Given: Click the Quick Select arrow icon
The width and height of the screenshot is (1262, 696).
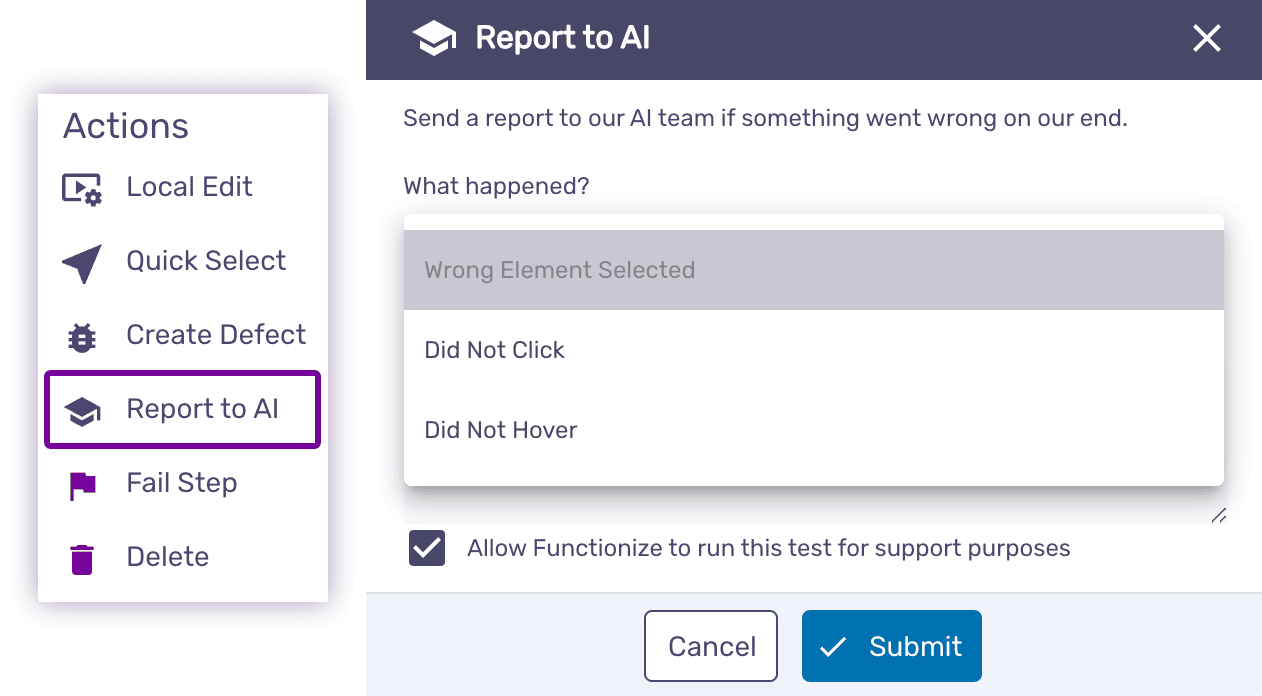Looking at the screenshot, I should click(x=82, y=264).
